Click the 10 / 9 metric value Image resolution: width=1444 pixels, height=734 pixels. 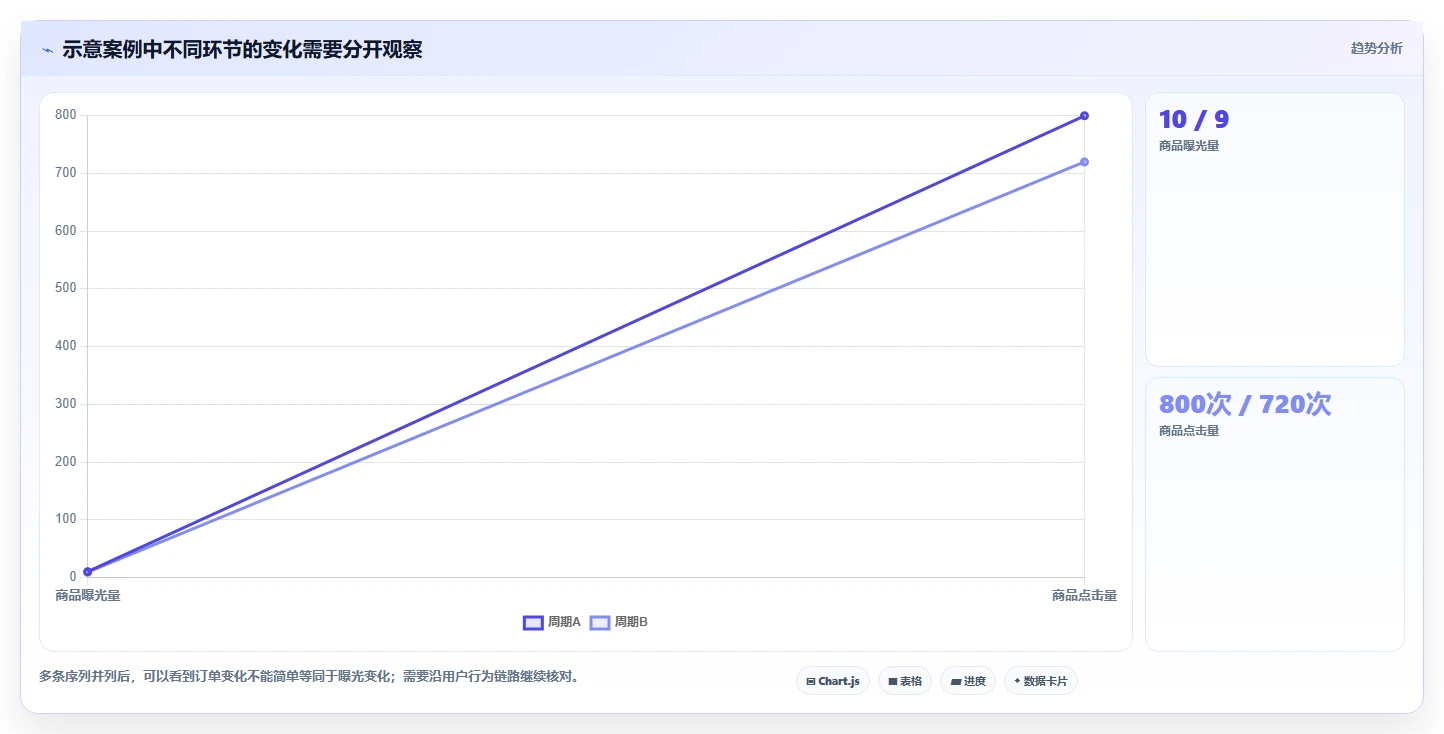[1194, 120]
